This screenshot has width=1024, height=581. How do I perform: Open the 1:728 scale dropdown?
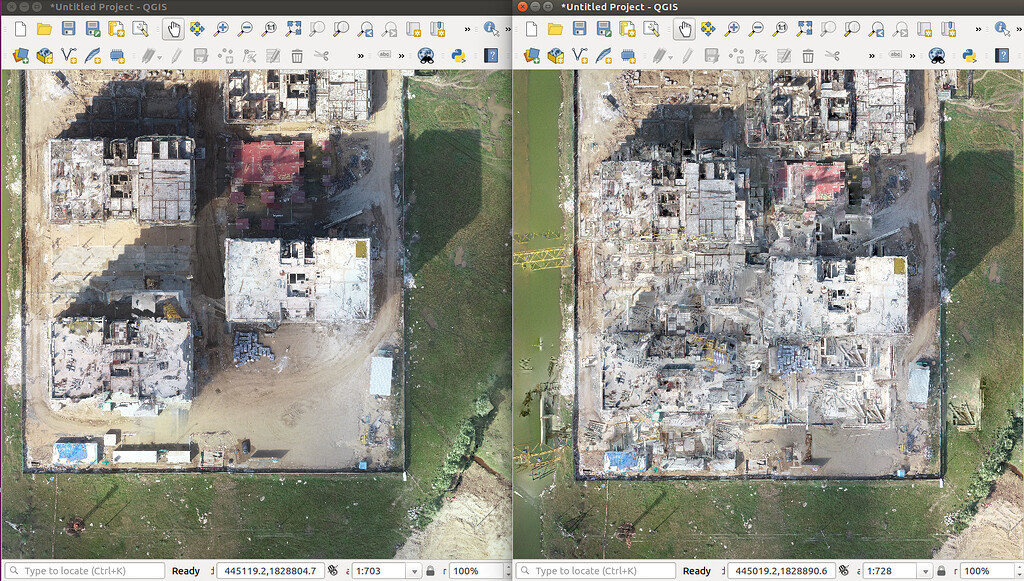(925, 571)
